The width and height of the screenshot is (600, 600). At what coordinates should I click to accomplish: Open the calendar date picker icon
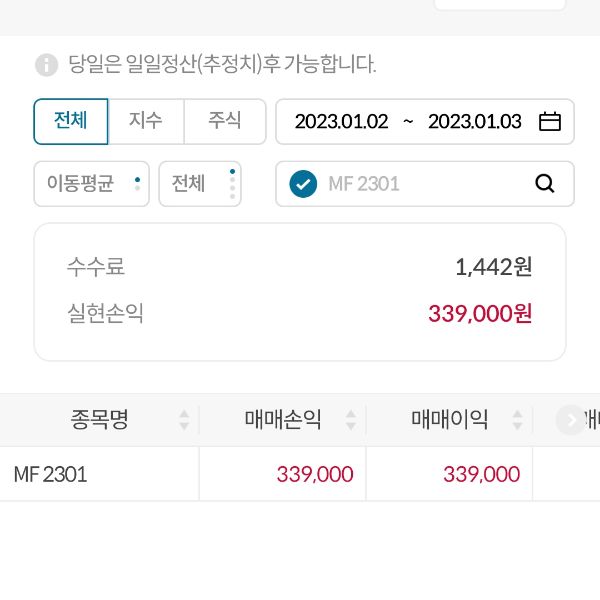click(x=550, y=122)
